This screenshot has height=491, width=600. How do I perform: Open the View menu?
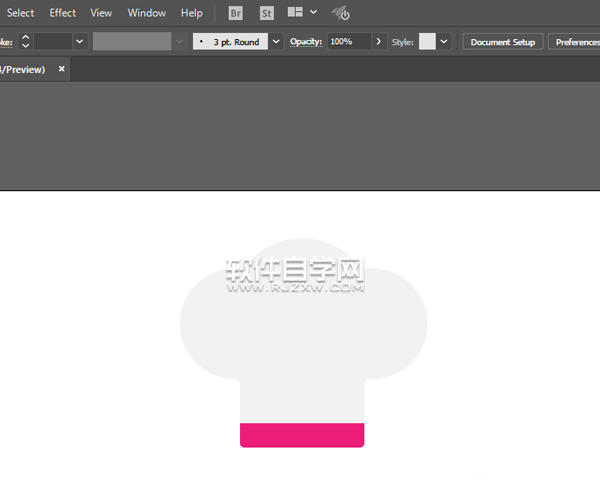pyautogui.click(x=101, y=13)
